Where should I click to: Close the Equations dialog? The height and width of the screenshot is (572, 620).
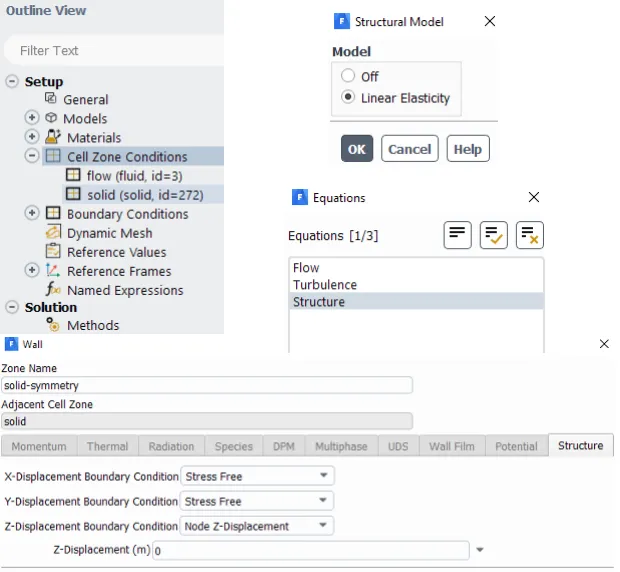(534, 197)
